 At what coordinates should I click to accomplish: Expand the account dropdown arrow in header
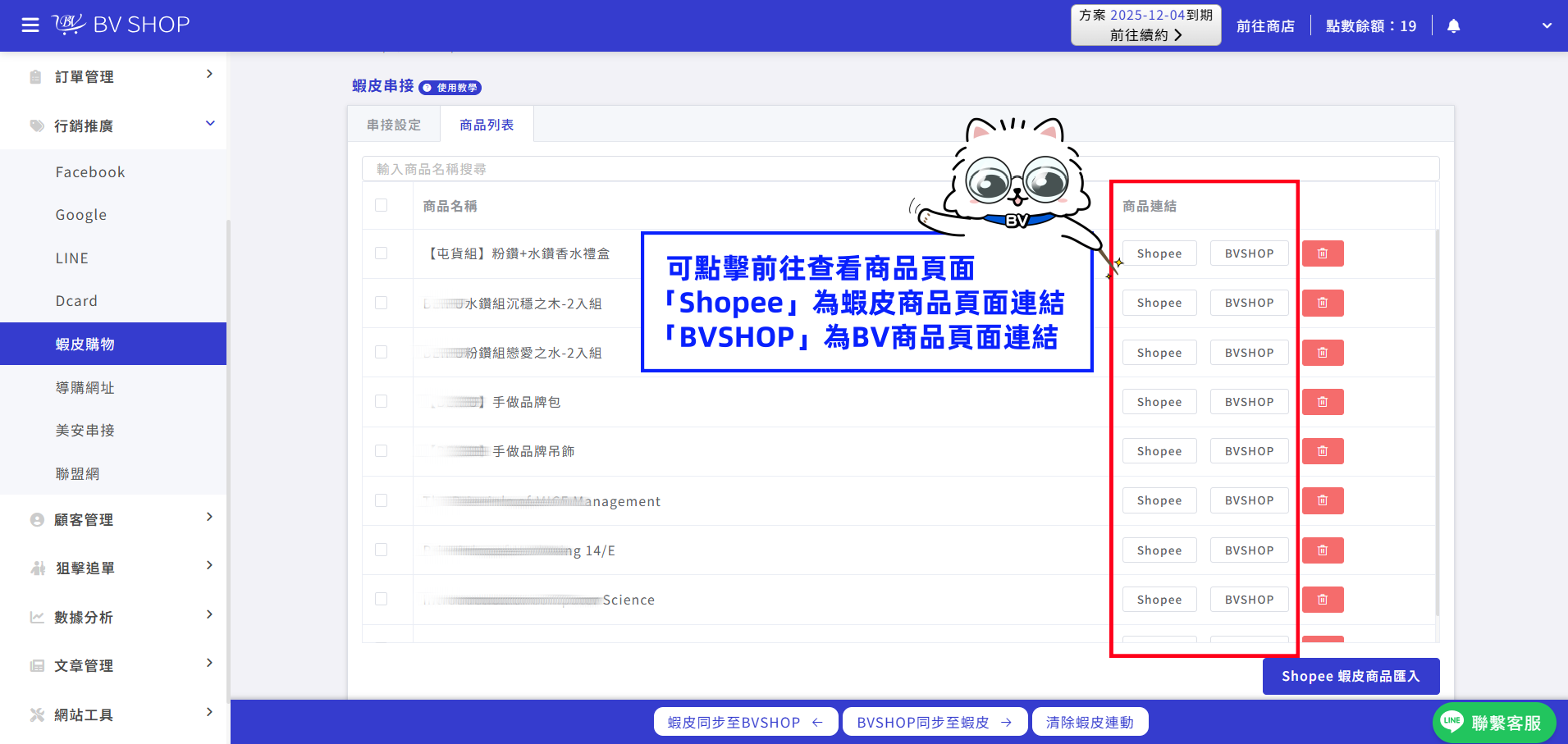coord(1547,25)
